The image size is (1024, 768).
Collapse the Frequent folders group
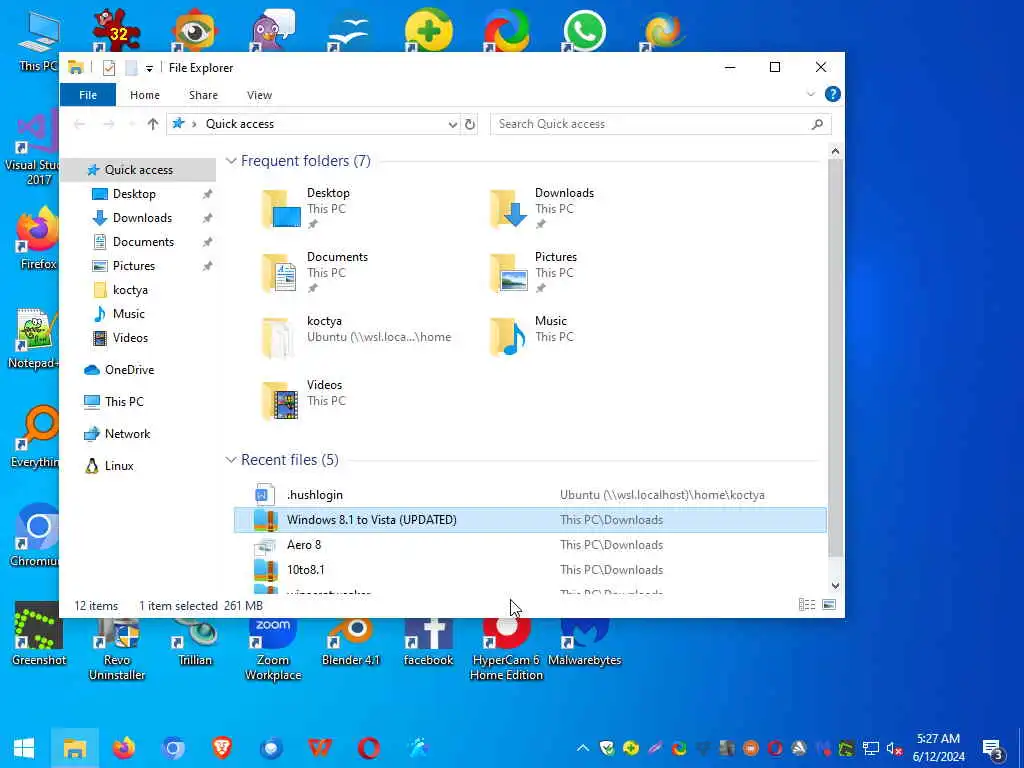(x=231, y=161)
